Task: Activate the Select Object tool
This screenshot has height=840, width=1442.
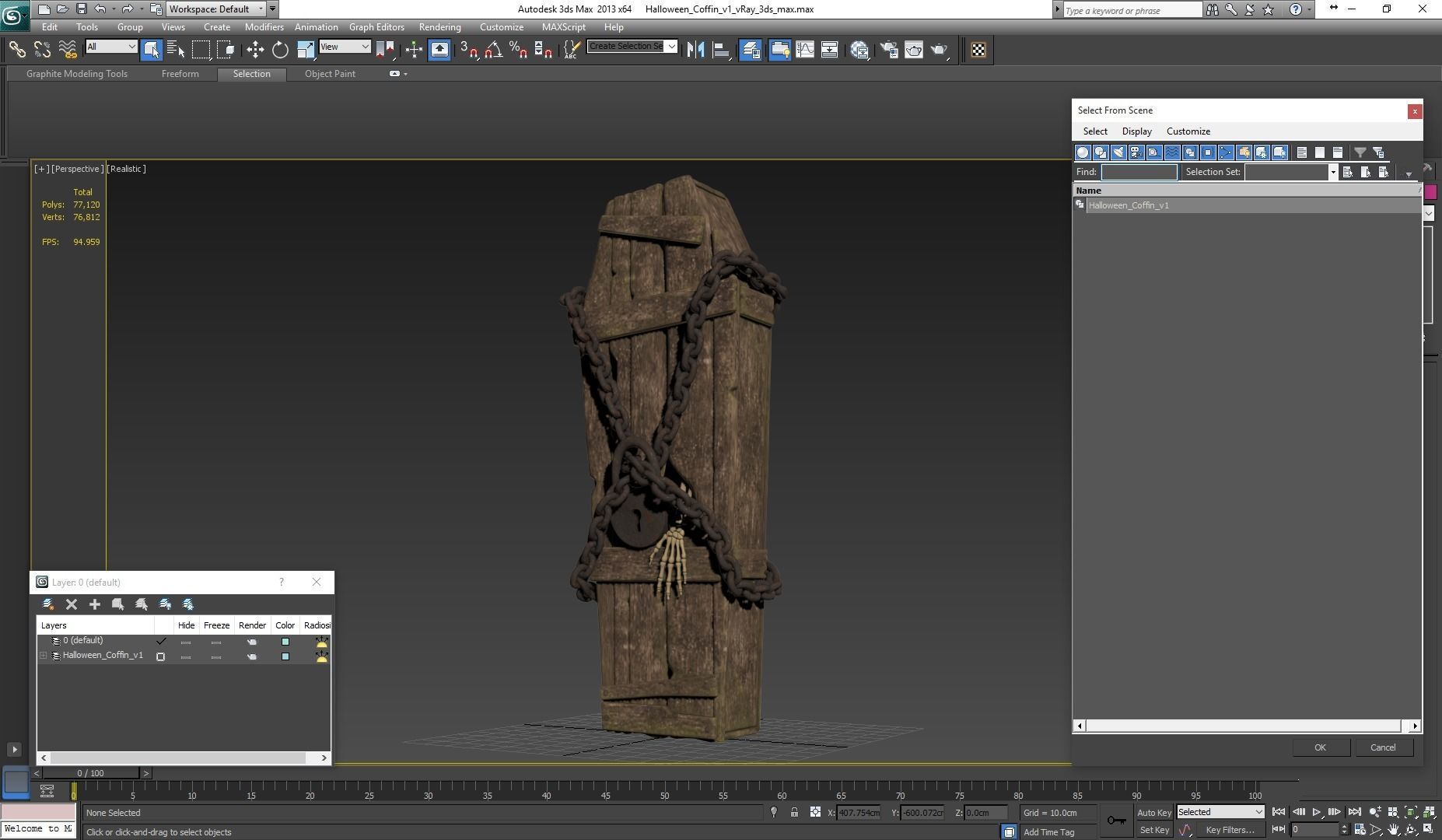Action: pyautogui.click(x=151, y=50)
